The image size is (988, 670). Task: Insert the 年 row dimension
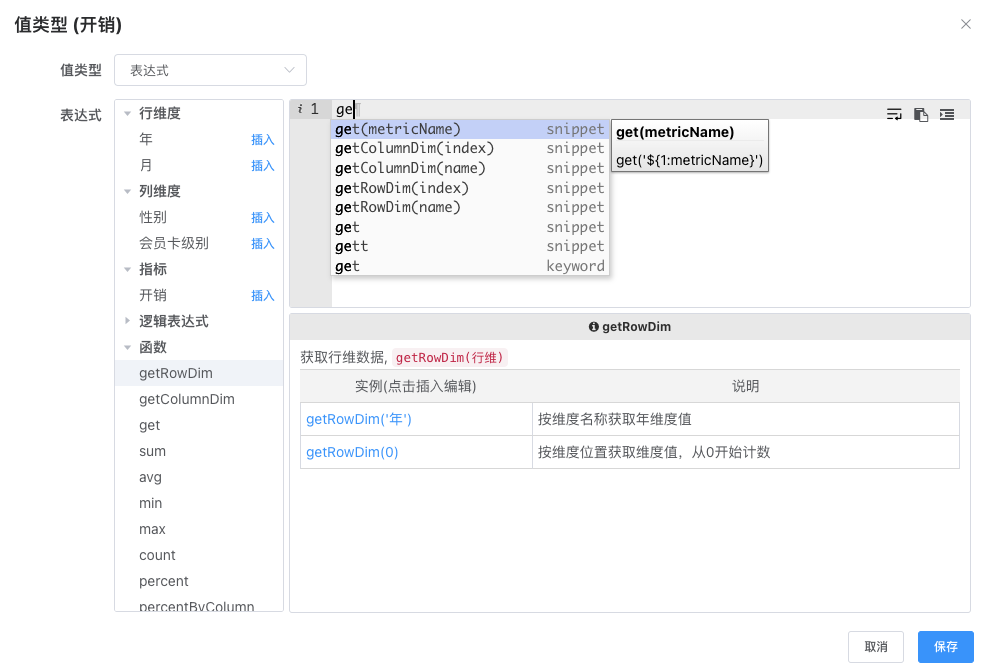(262, 140)
